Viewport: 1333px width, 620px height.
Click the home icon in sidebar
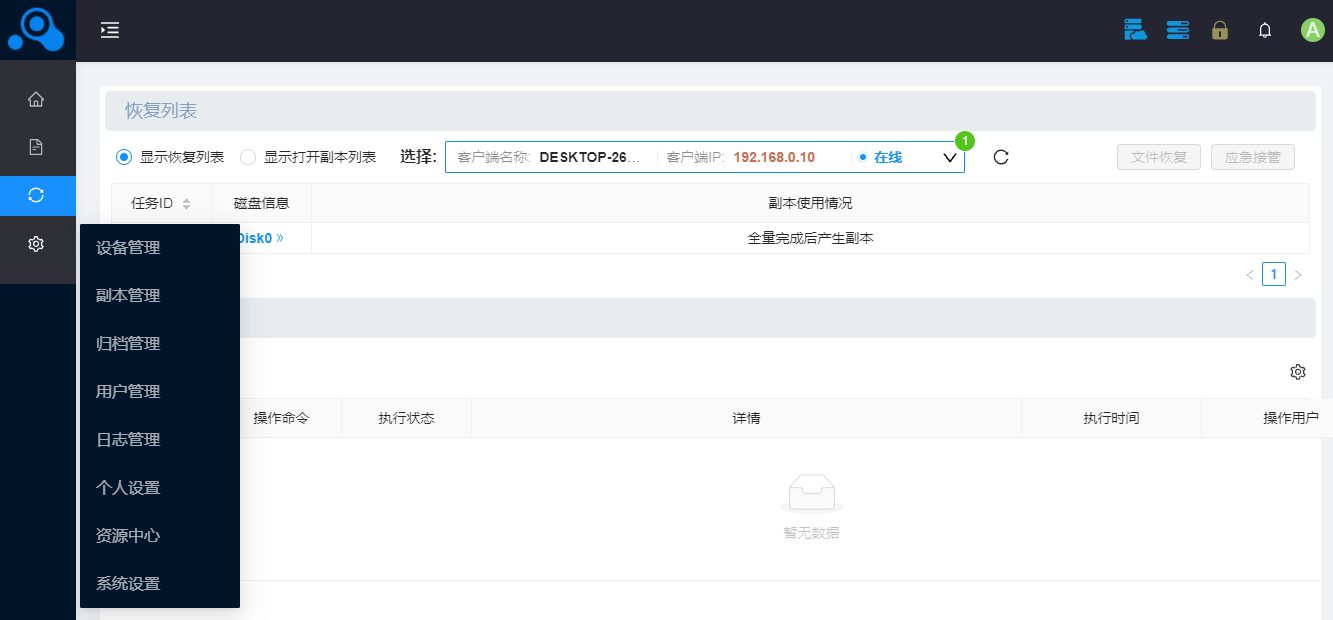36,99
